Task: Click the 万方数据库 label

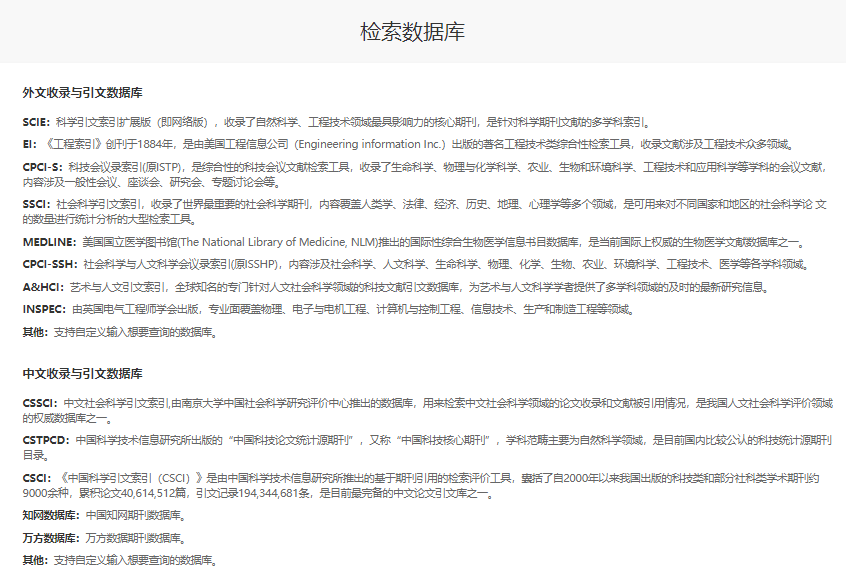Action: click(51, 538)
